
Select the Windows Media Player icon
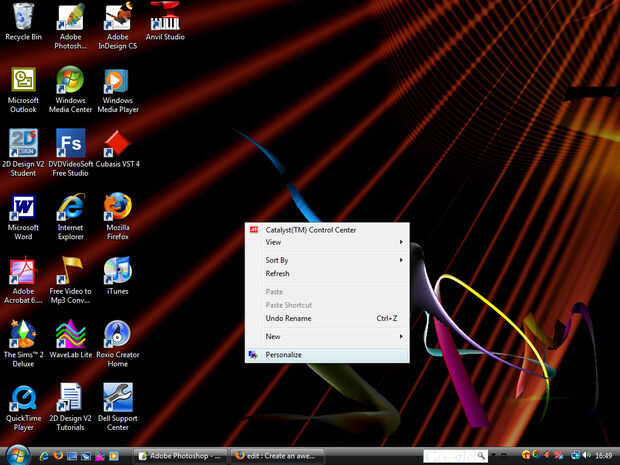pos(117,90)
